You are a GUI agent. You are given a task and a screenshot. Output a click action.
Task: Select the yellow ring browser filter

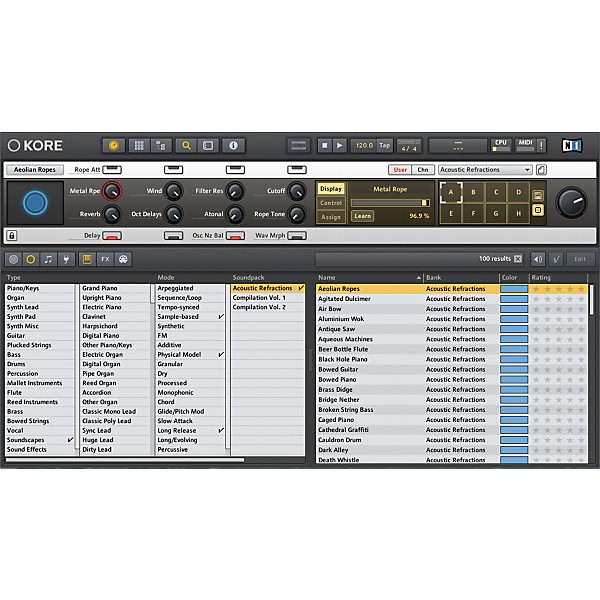click(x=31, y=259)
